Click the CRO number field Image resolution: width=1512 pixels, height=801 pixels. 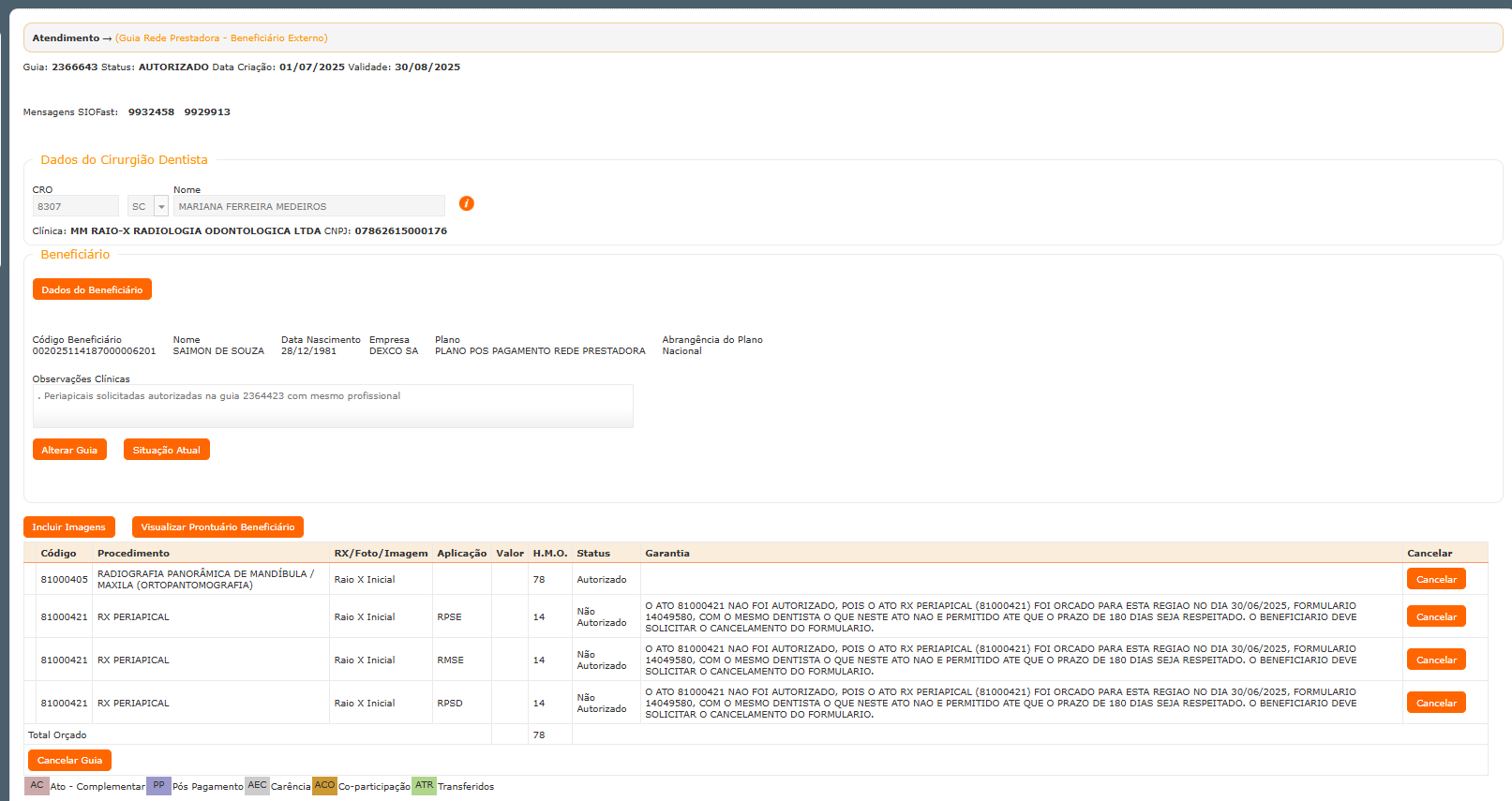[x=75, y=206]
